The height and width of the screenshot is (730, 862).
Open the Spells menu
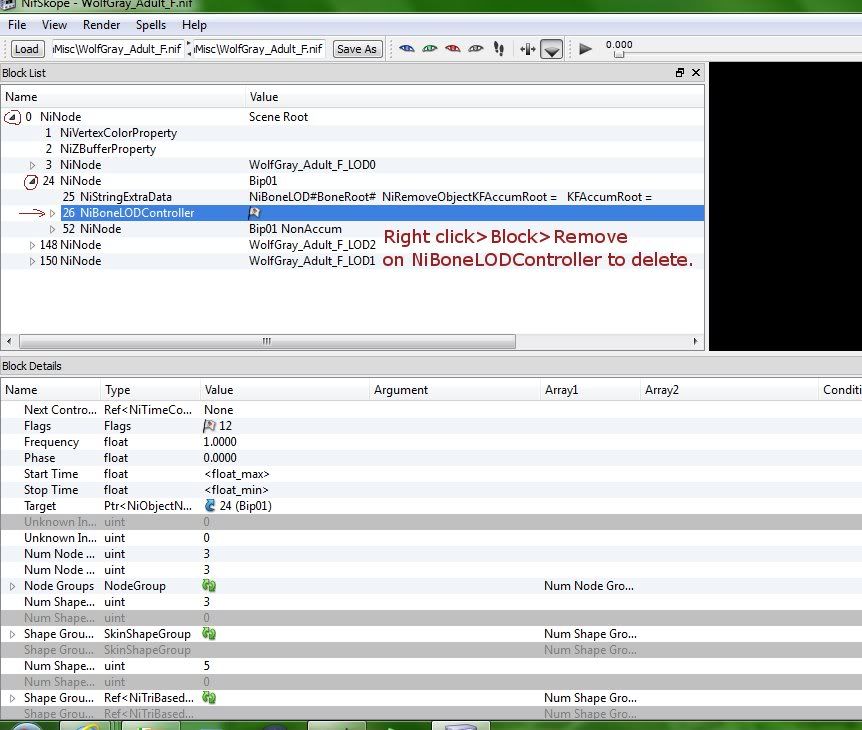point(151,25)
